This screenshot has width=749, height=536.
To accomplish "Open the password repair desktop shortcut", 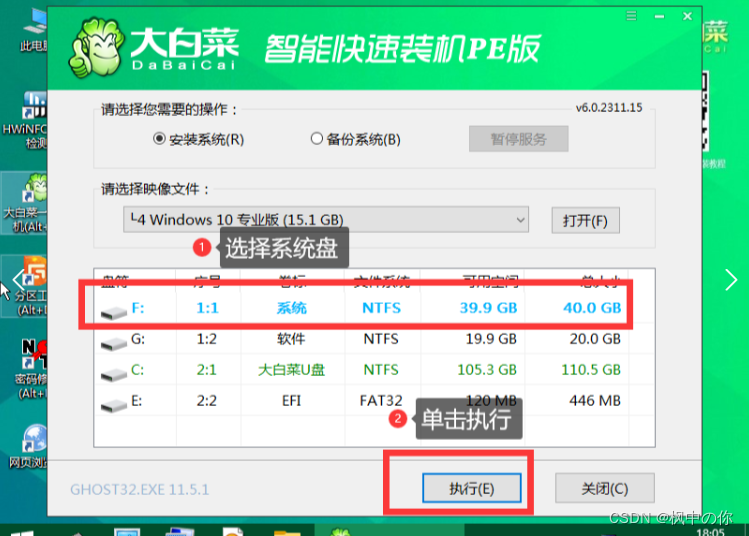I will (x=31, y=368).
